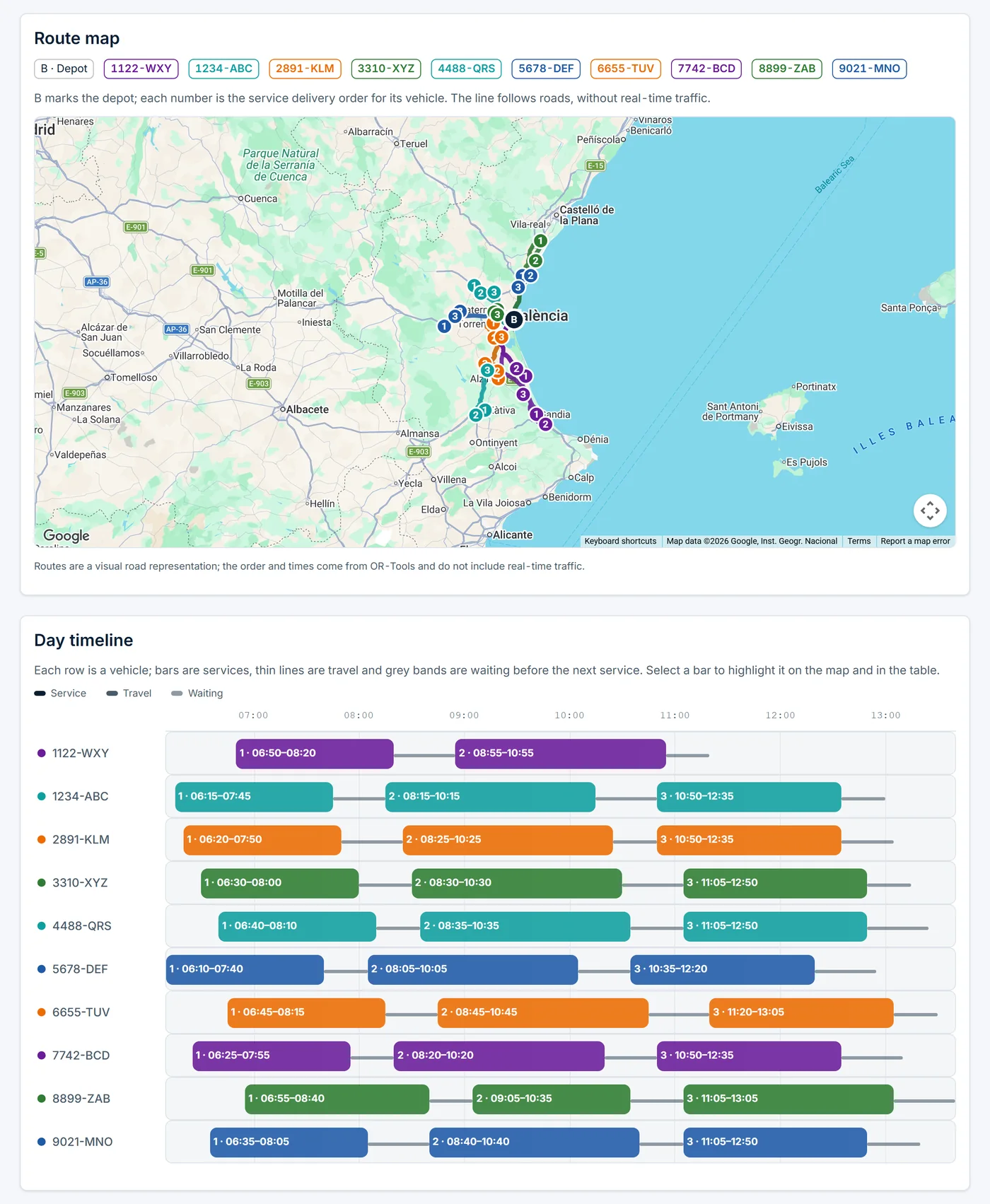Screen dimensions: 990x1204
Task: Click the 1122-WXY row label in timeline
Action: tap(81, 754)
